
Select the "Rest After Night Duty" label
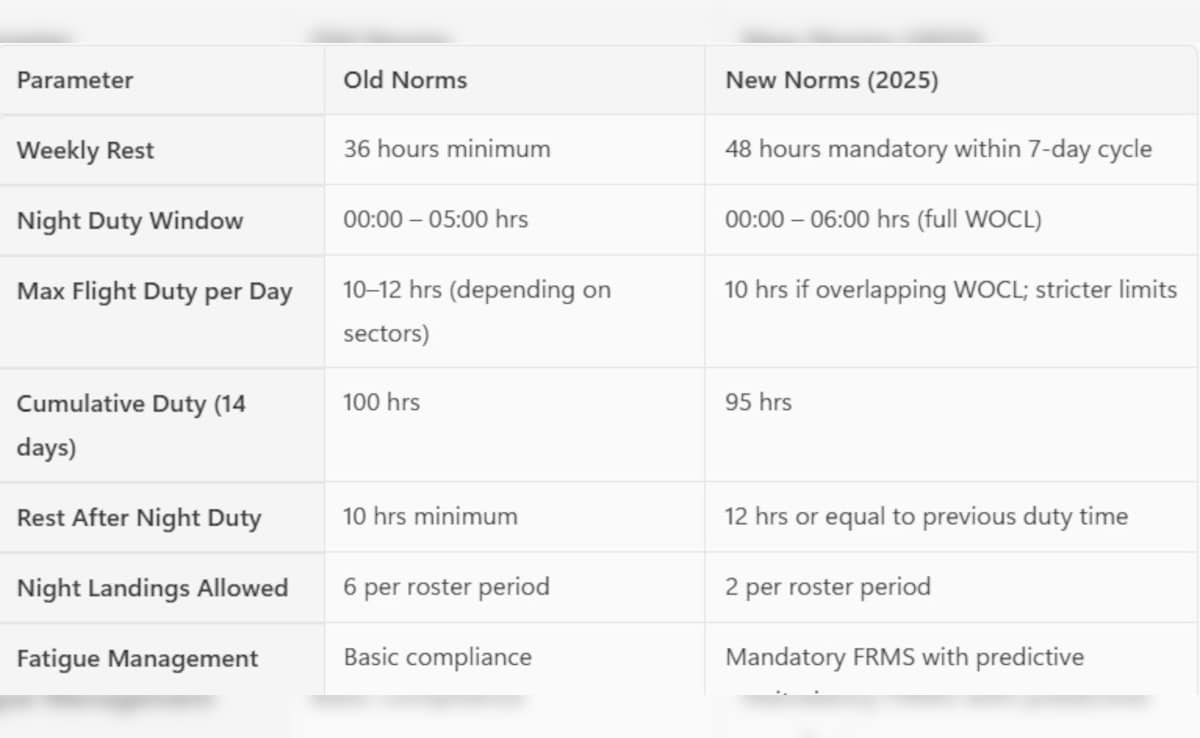pos(139,518)
